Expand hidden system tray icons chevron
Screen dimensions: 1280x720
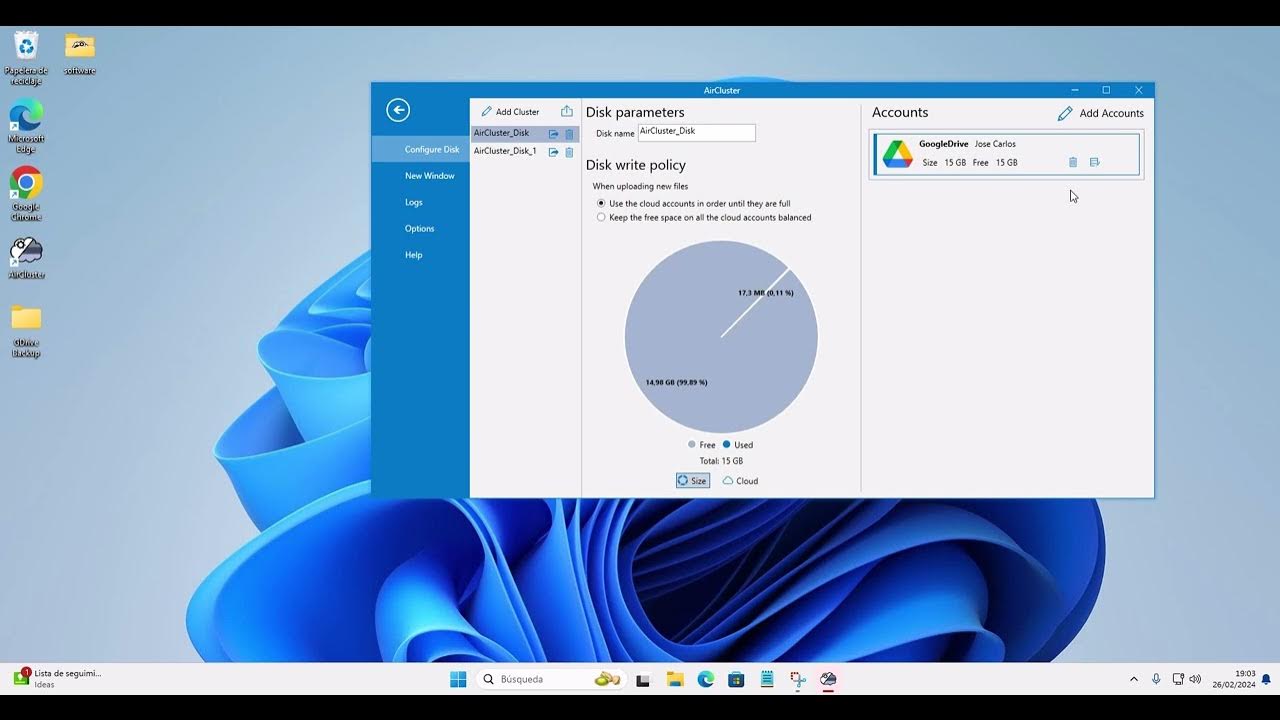pos(1133,679)
